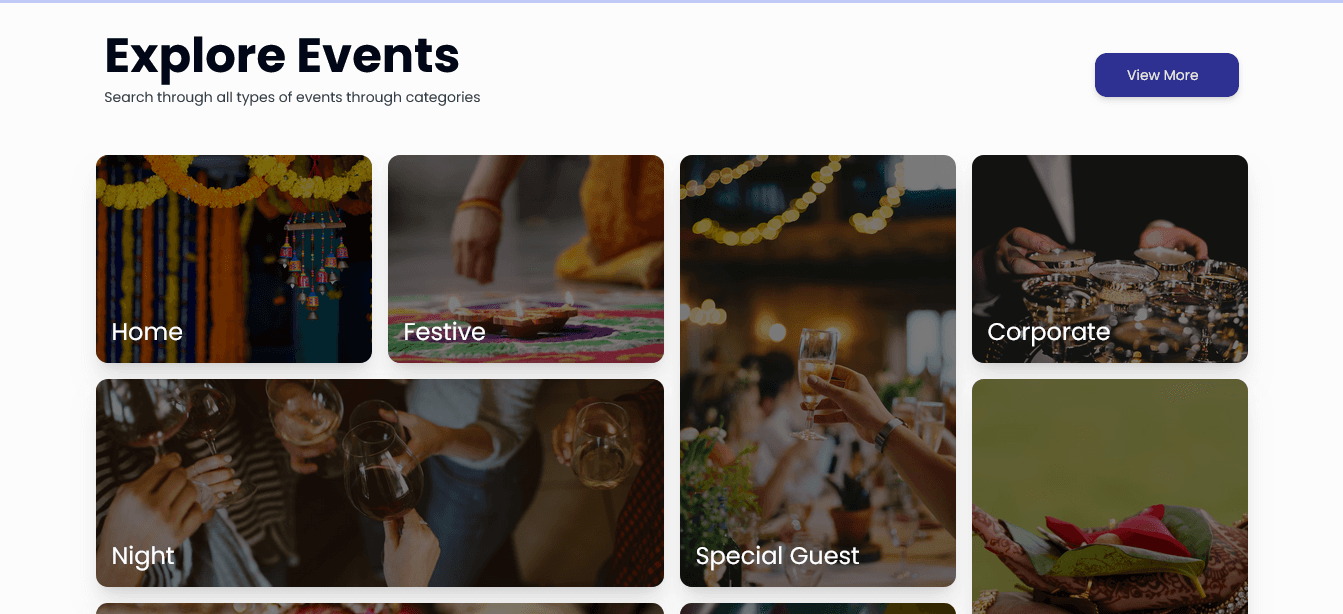The width and height of the screenshot is (1343, 614).
Task: Click the partially visible card below Special Guest
Action: (817, 608)
